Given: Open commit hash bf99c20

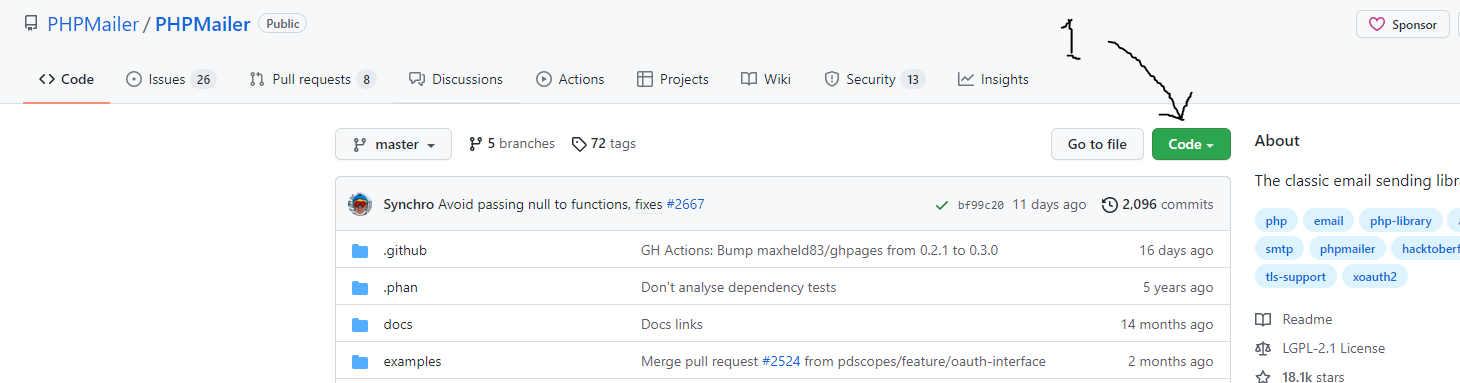Looking at the screenshot, I should [x=981, y=205].
